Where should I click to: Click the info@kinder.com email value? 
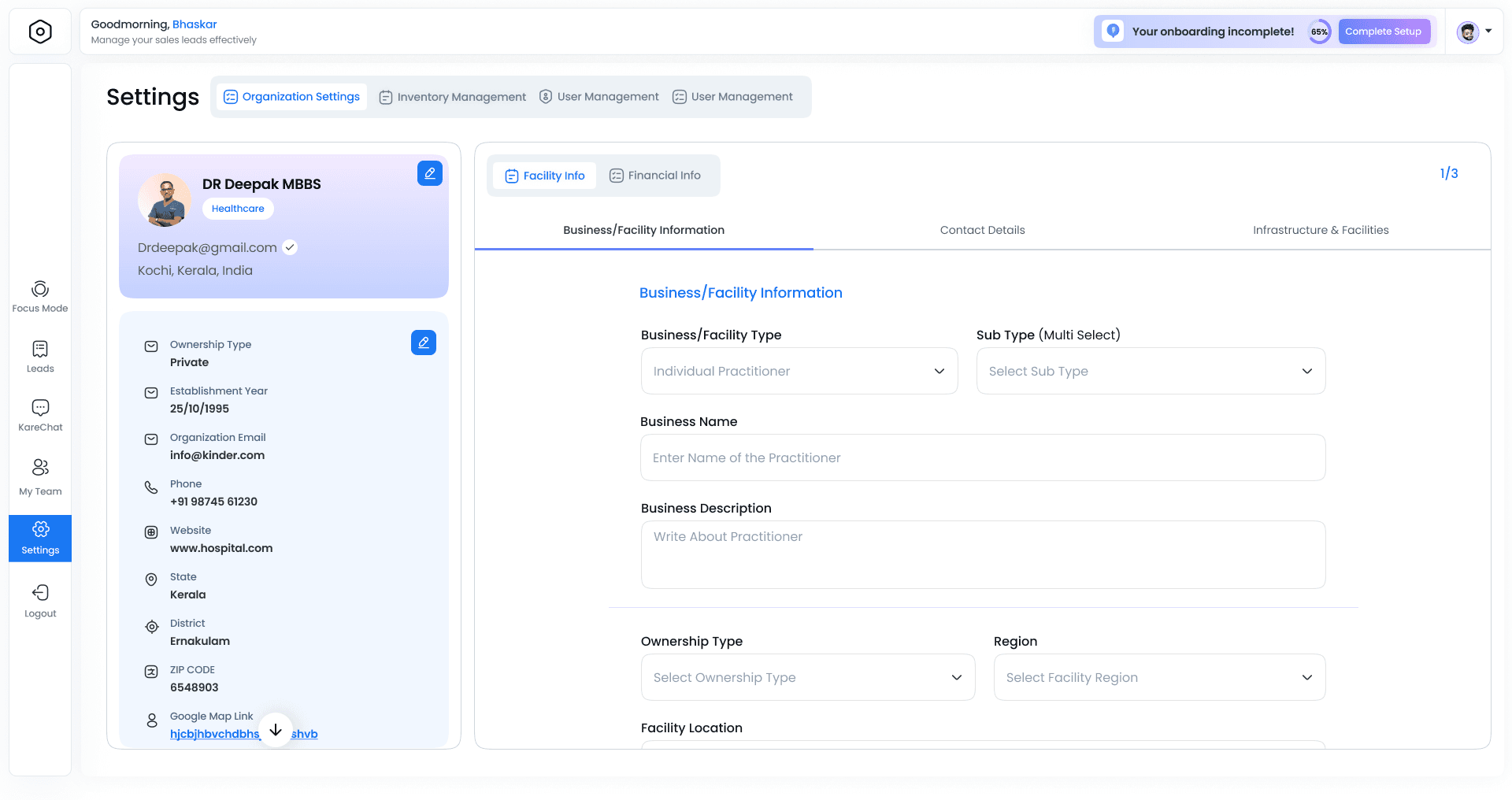pos(217,455)
